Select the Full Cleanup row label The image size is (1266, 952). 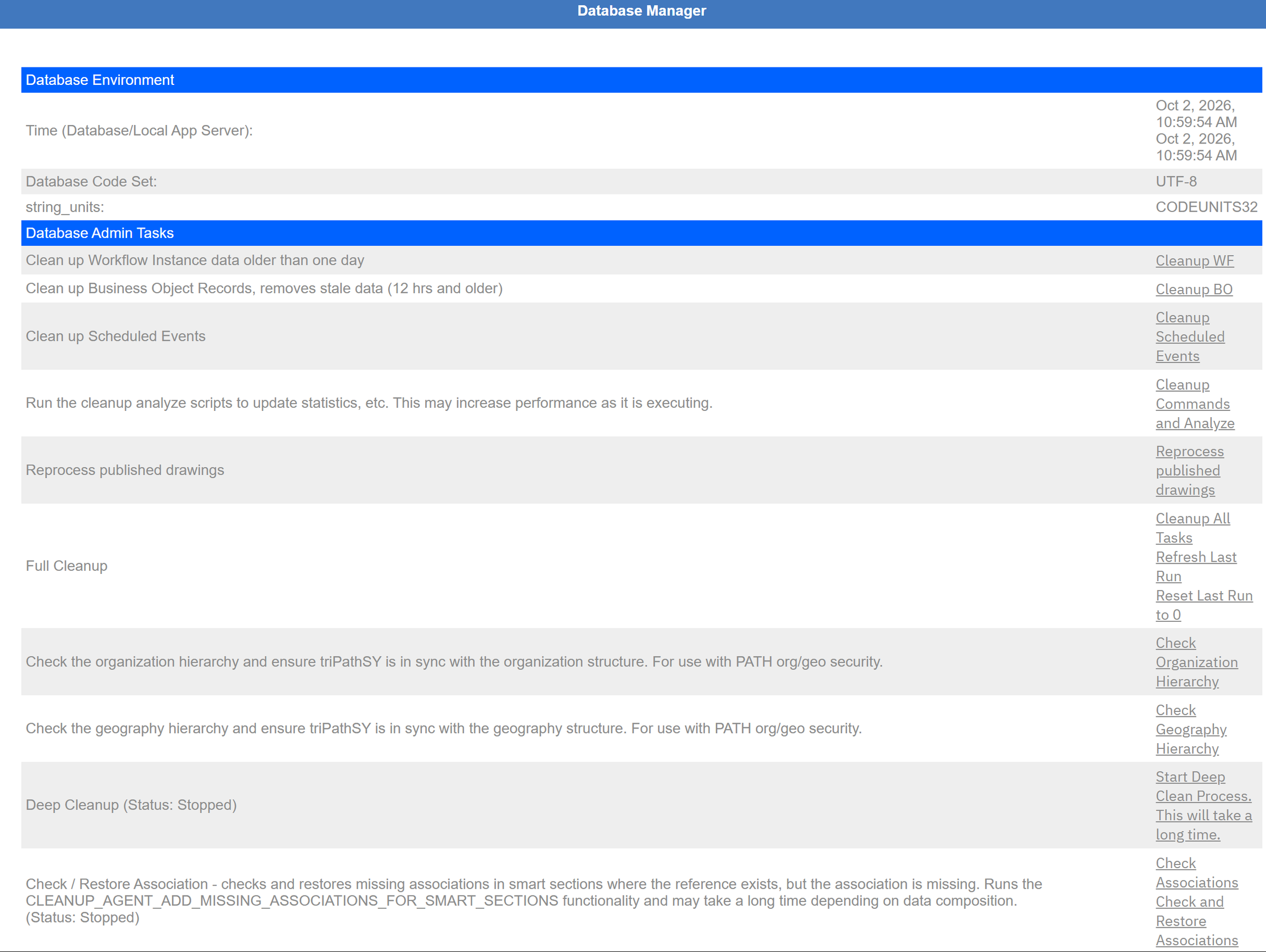click(x=66, y=566)
